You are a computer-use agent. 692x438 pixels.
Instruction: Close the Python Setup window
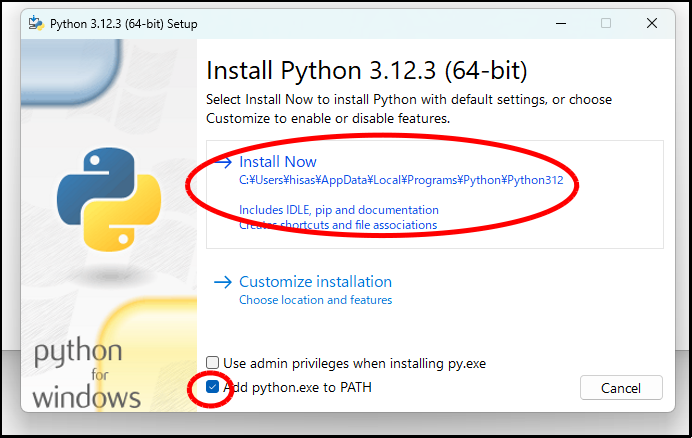pos(652,23)
